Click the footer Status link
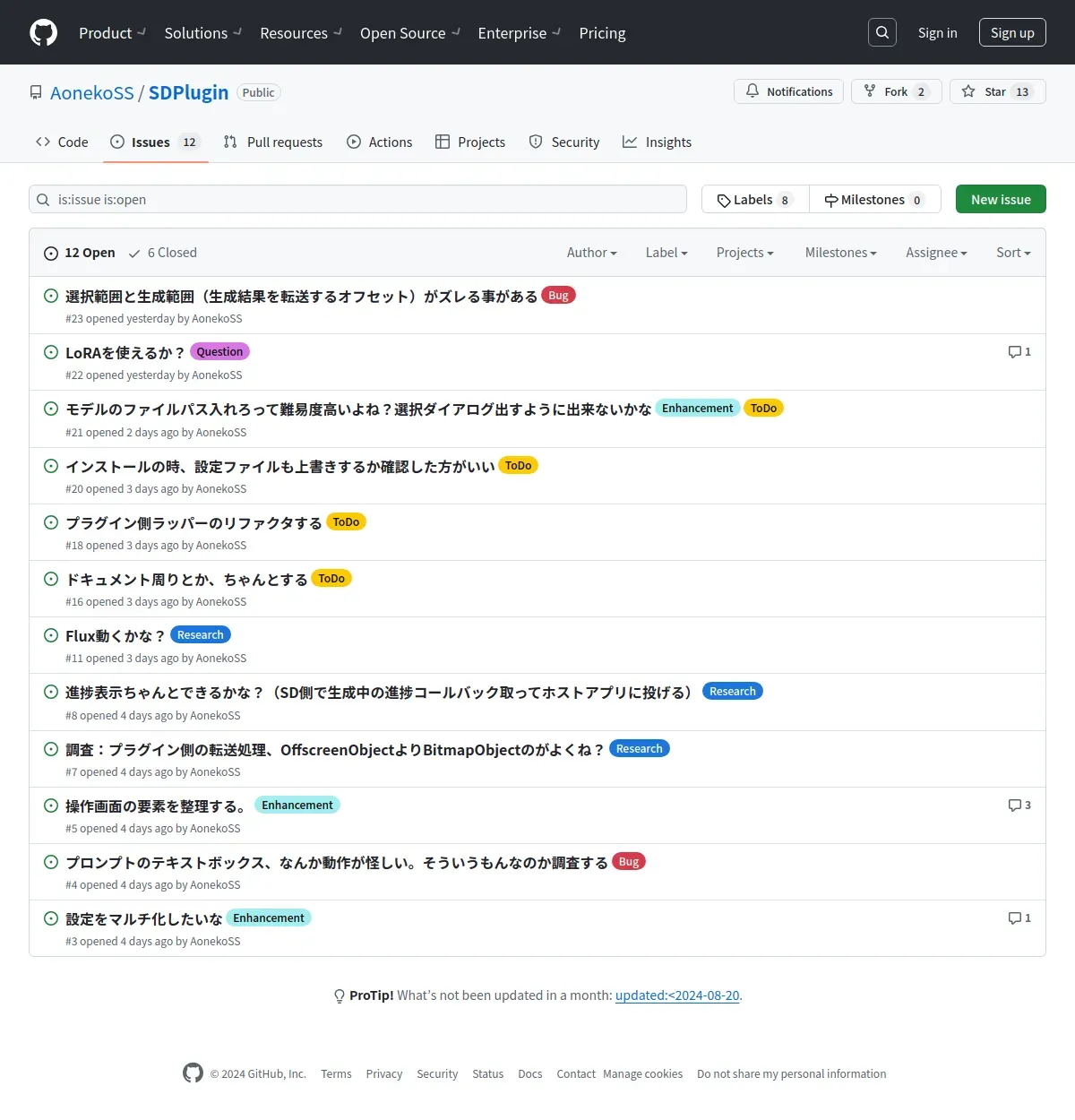 coord(488,1073)
